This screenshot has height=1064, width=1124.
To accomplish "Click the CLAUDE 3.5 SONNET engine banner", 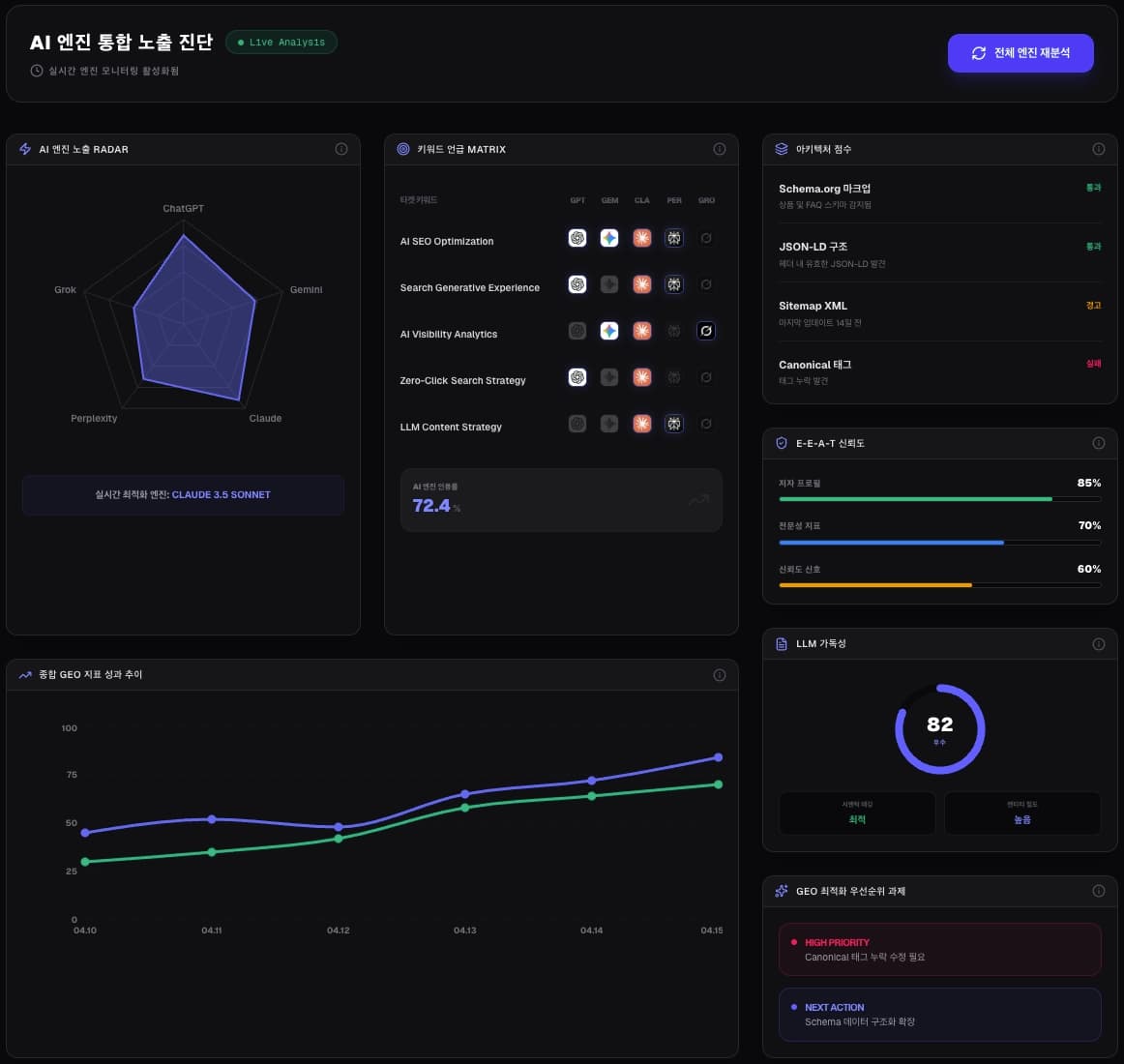I will [183, 494].
